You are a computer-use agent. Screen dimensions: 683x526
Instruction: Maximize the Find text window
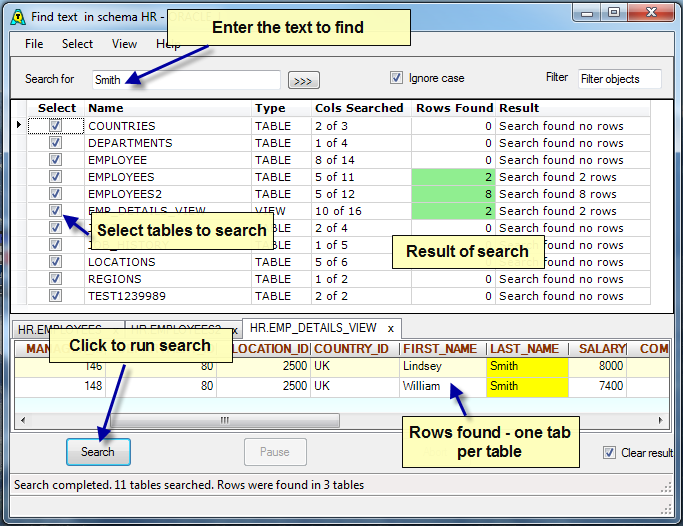click(614, 13)
